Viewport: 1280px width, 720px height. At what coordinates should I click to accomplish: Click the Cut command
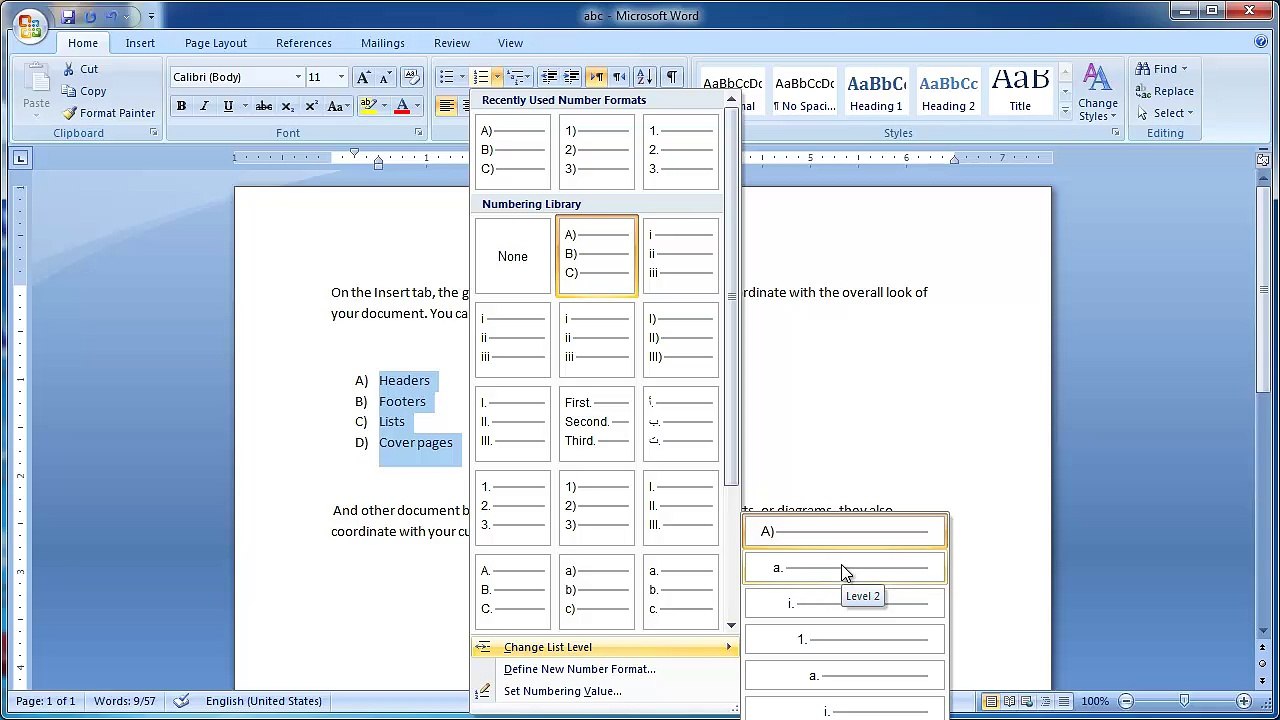click(80, 69)
